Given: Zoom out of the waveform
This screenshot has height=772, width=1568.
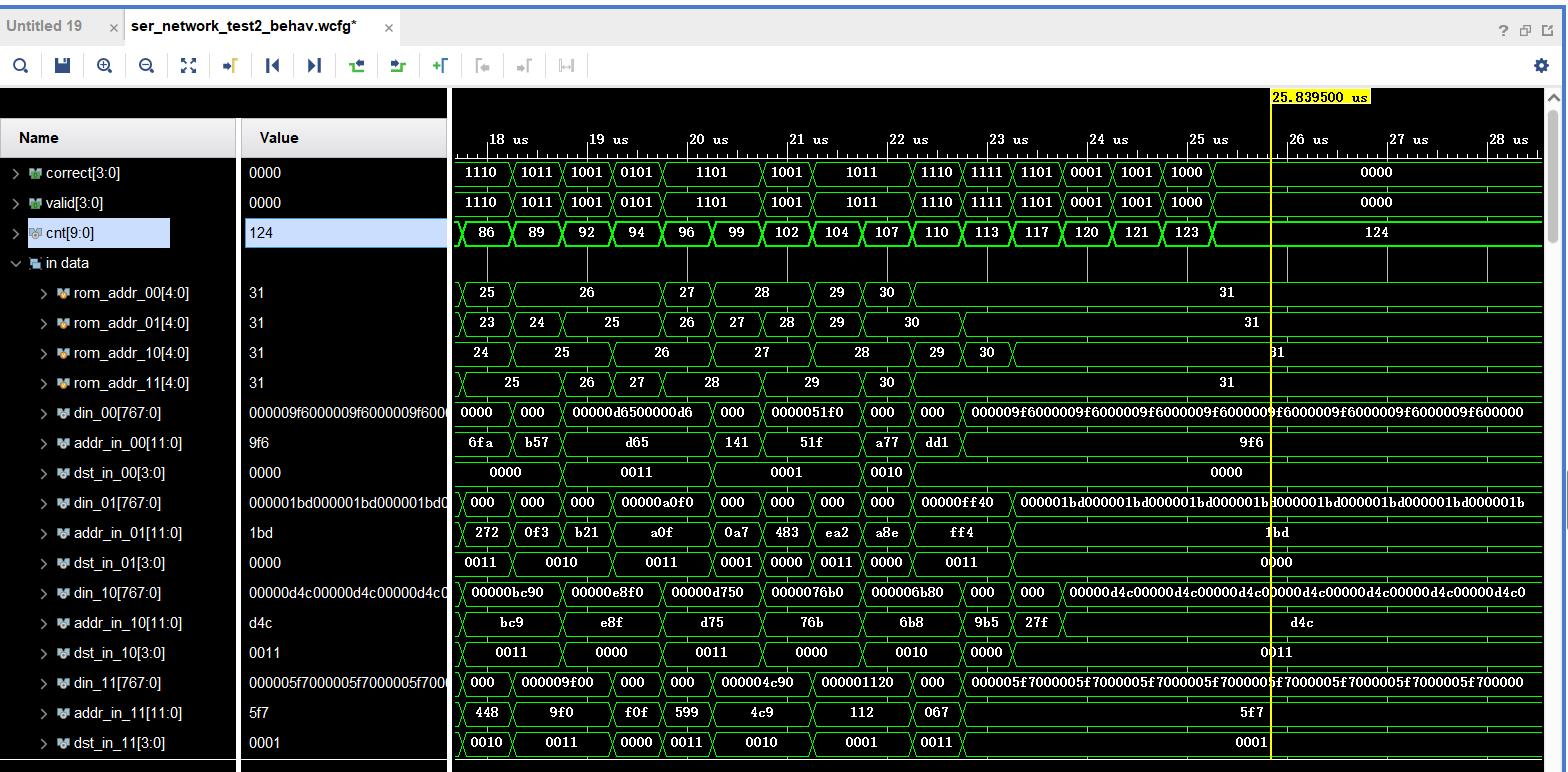Looking at the screenshot, I should [146, 66].
